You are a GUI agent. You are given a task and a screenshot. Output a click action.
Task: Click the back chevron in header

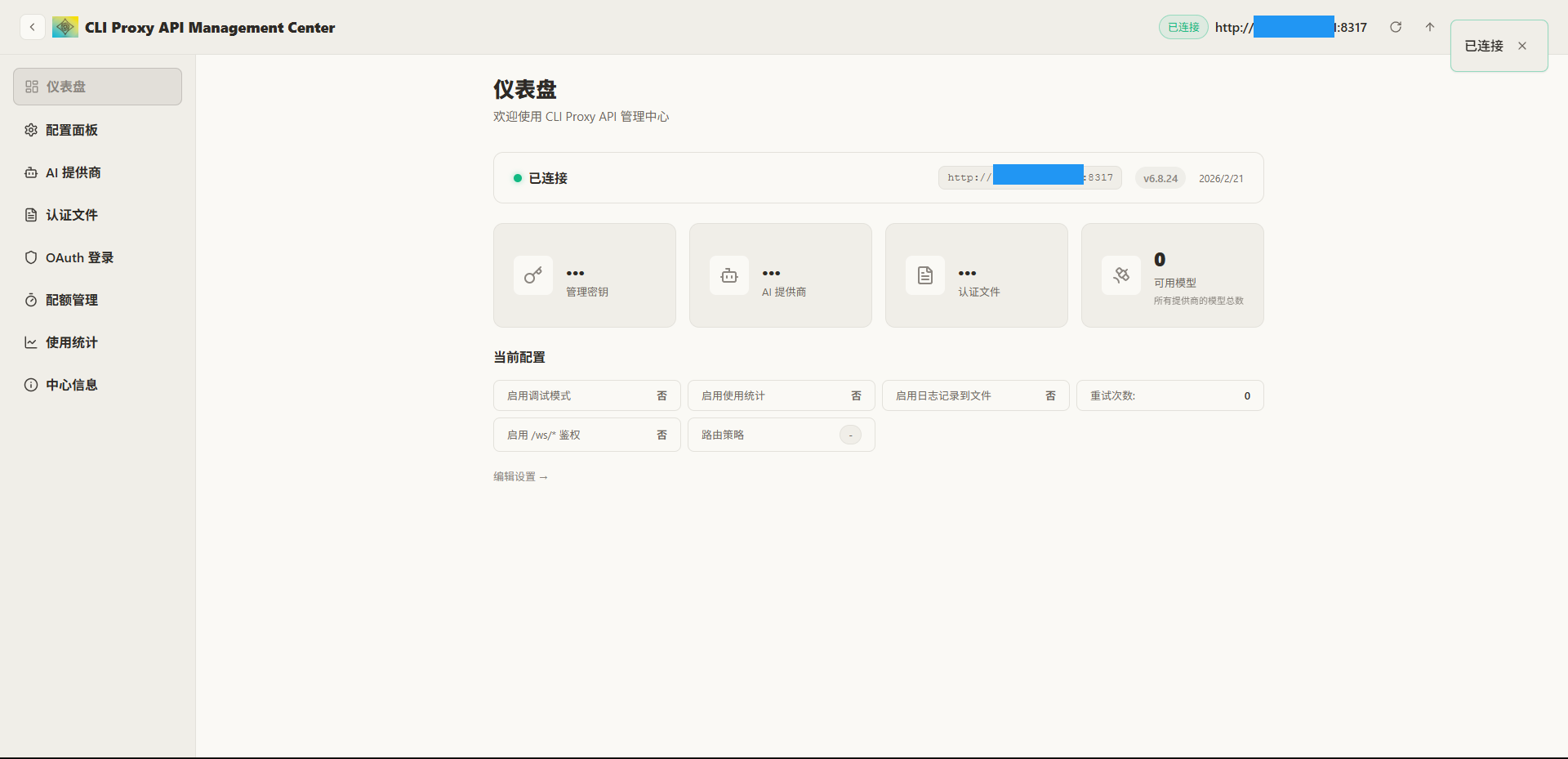(32, 27)
